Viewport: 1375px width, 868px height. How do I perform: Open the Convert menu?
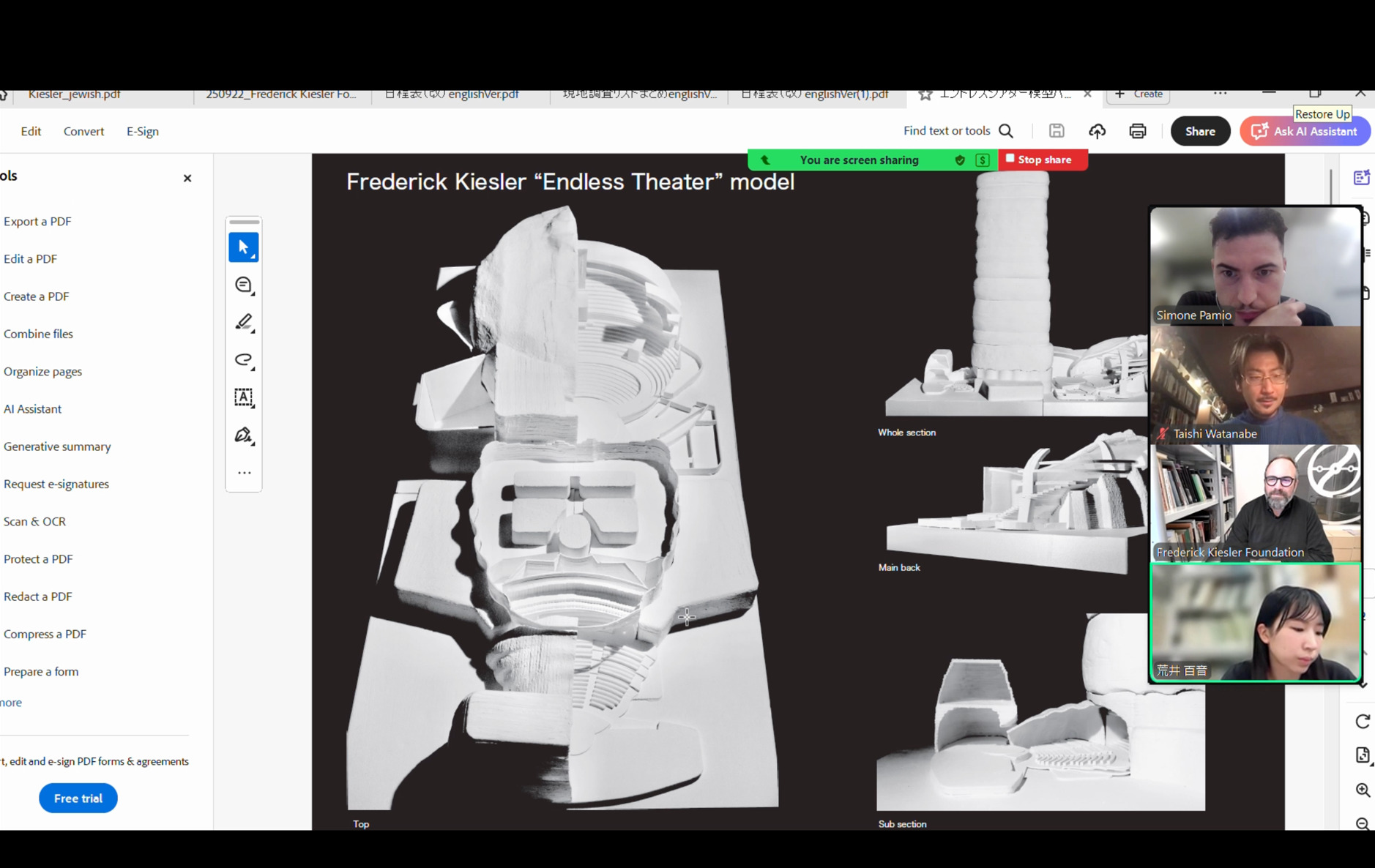click(x=83, y=131)
